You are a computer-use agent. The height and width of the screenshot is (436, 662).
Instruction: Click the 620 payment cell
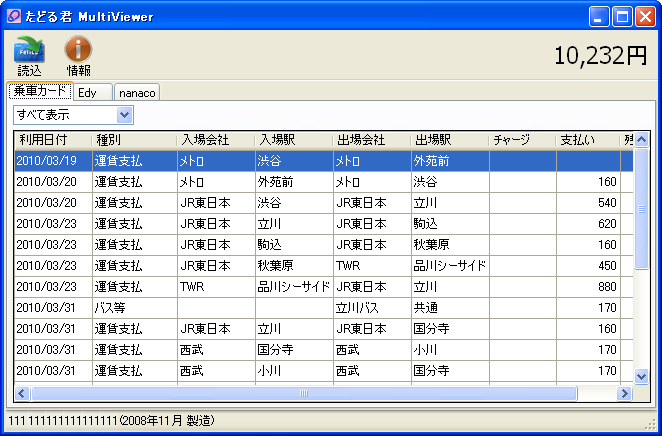pyautogui.click(x=588, y=224)
